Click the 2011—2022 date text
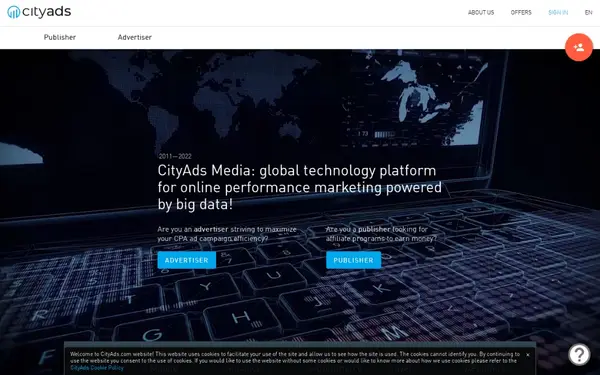Viewport: 600px width, 375px height. pyautogui.click(x=174, y=156)
